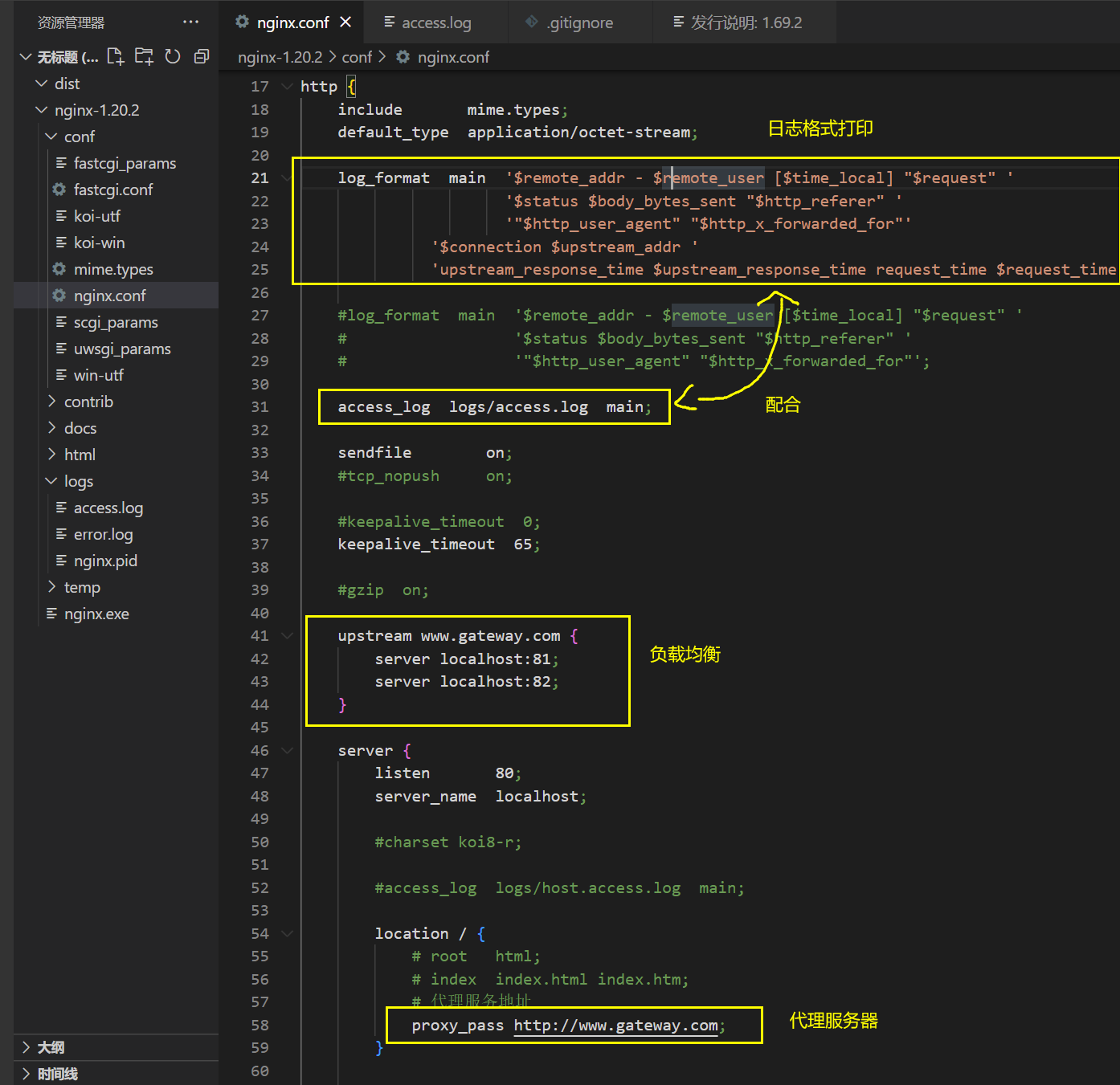Expand the docs folder
The image size is (1120, 1085).
(x=51, y=428)
